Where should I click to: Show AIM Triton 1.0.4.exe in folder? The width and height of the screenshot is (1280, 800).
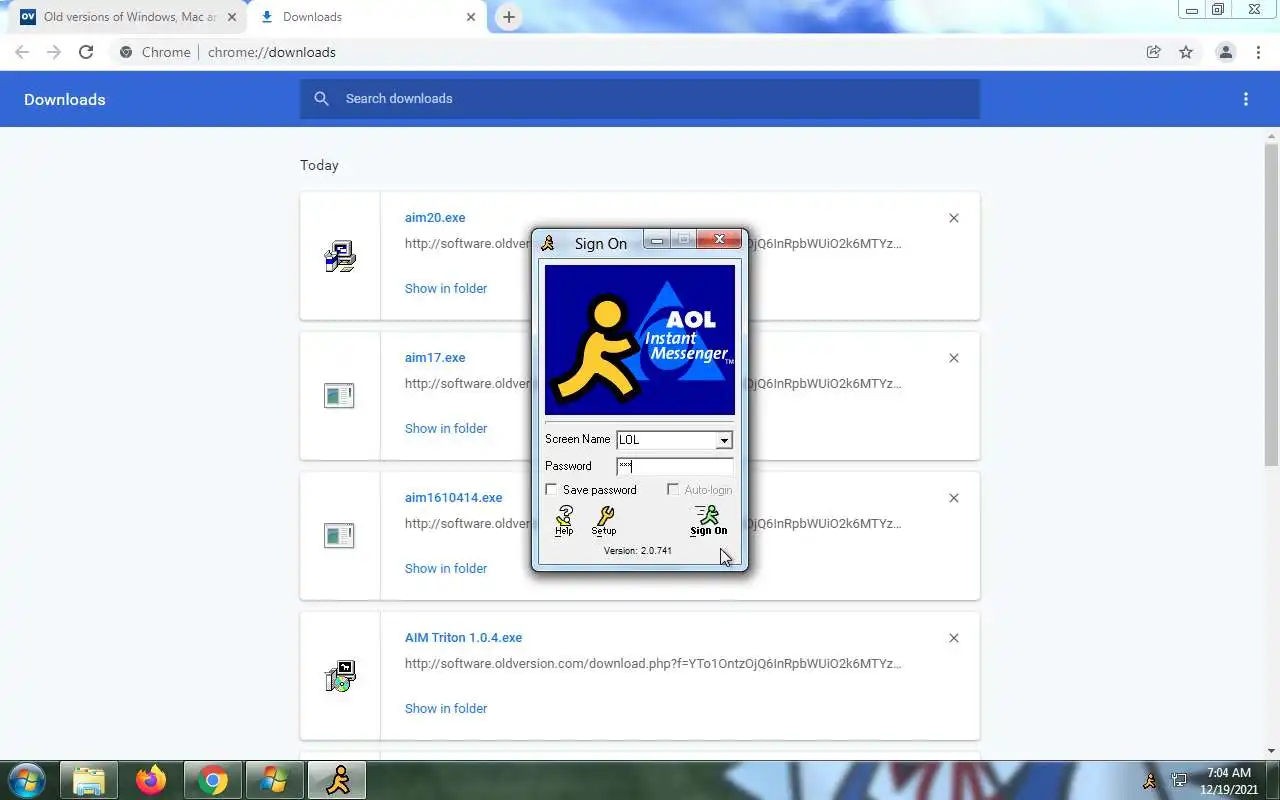point(446,708)
